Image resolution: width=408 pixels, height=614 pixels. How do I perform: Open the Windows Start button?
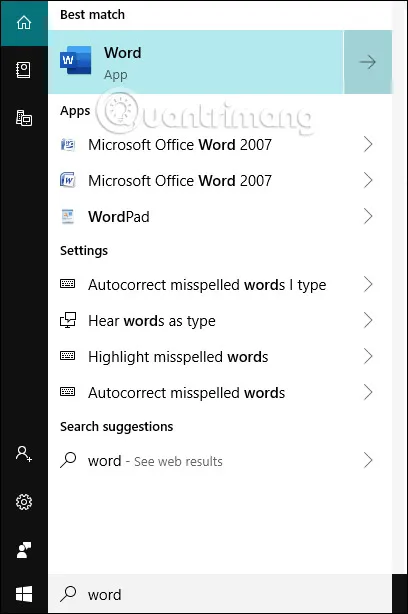(24, 594)
